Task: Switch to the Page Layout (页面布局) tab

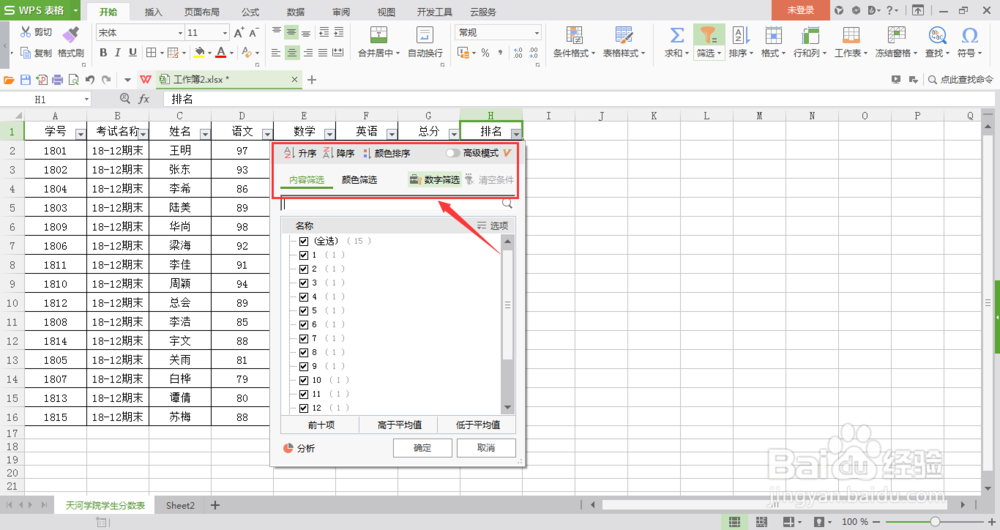Action: (202, 11)
